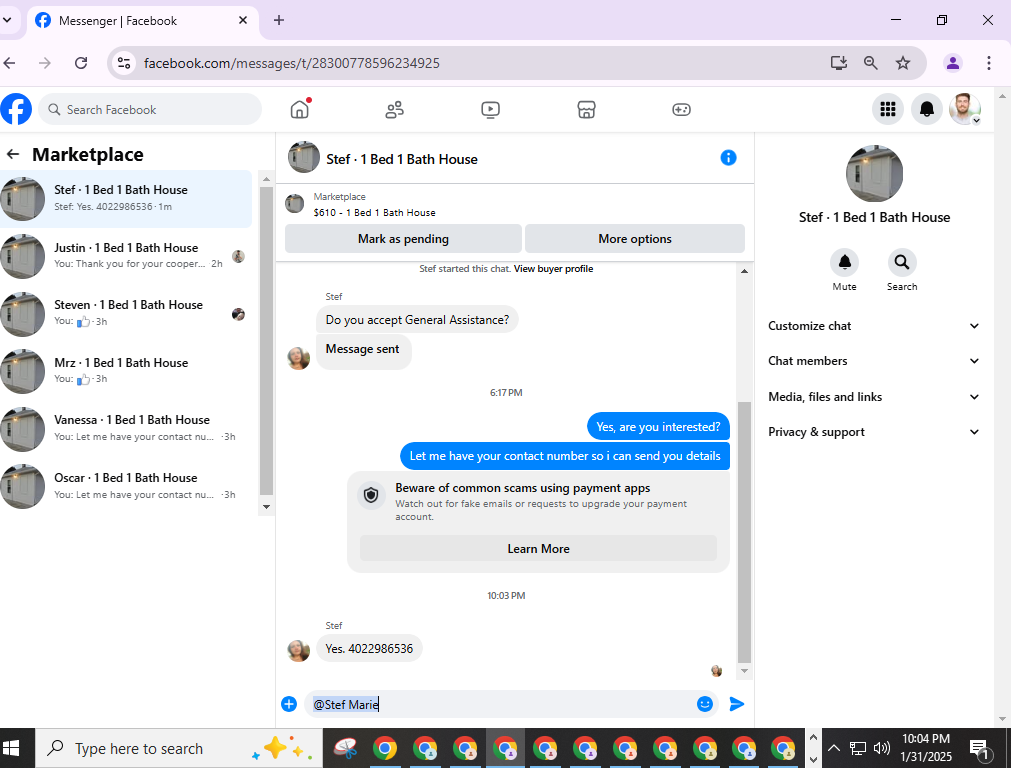Open the emoji picker in message box
Screen dimensions: 1011x768
pyautogui.click(x=704, y=704)
